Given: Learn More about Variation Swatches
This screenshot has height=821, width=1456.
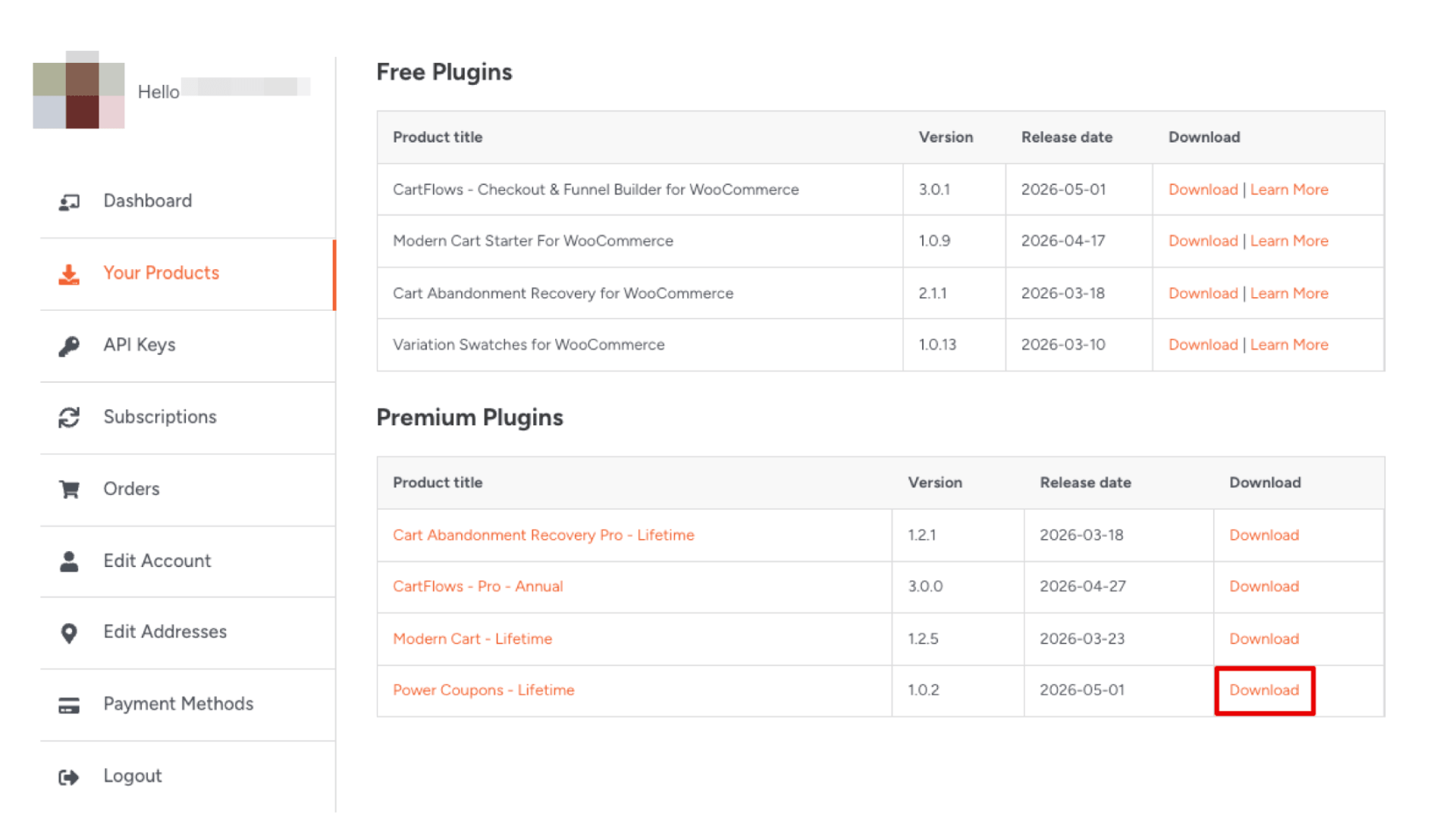Looking at the screenshot, I should tap(1289, 345).
